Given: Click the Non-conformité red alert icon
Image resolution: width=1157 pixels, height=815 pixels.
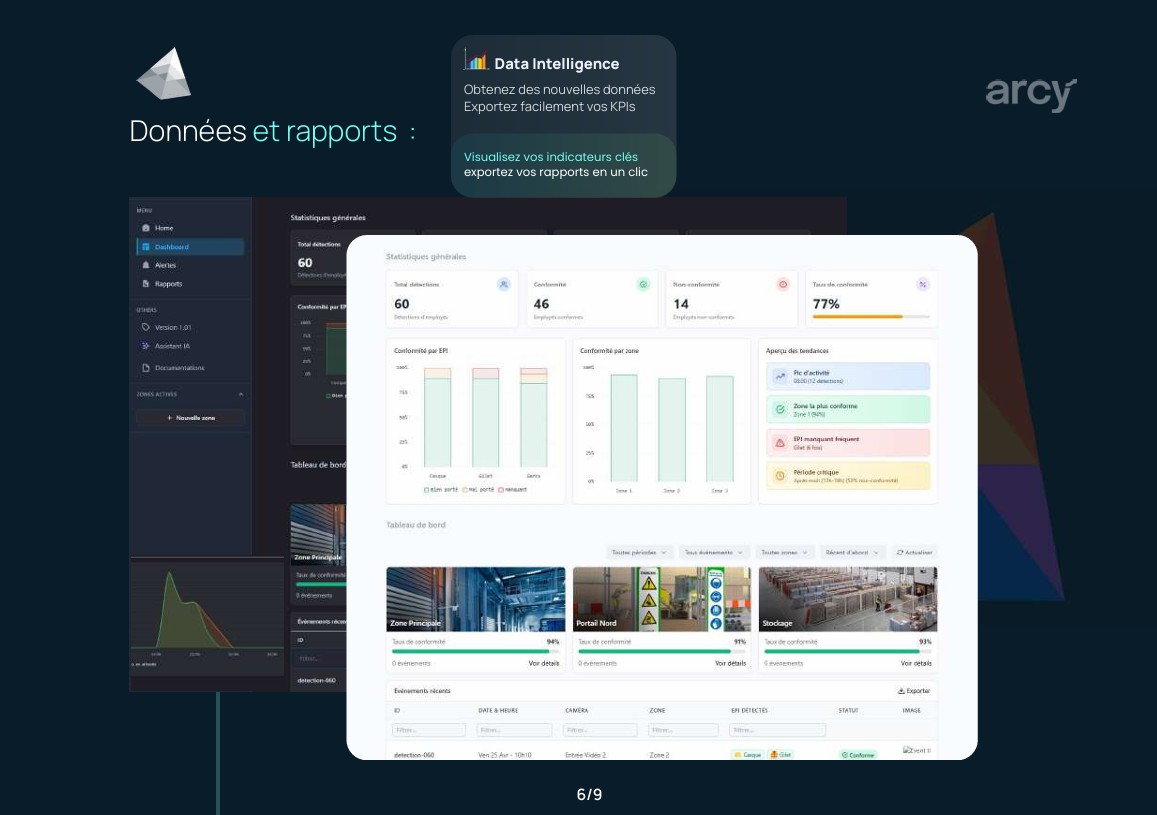Looking at the screenshot, I should [783, 284].
